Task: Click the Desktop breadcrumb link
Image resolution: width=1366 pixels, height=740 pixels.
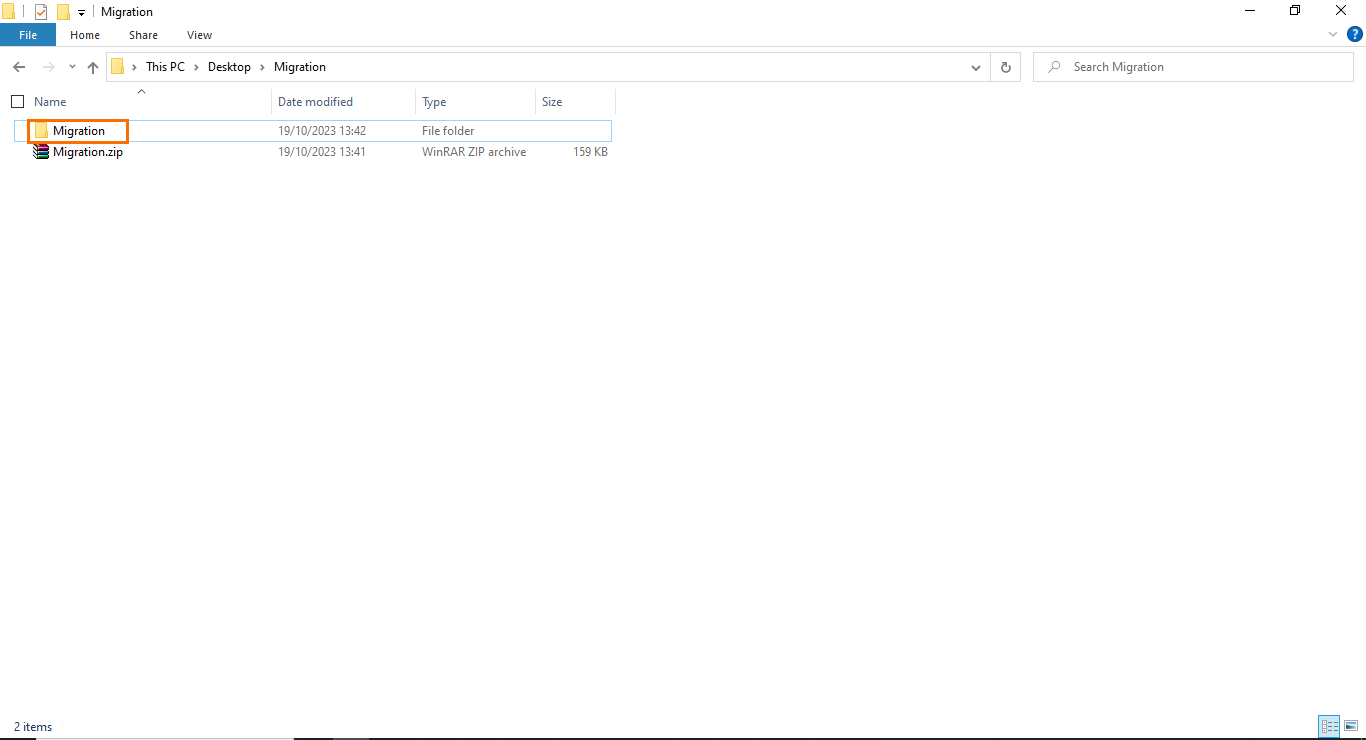Action: pos(229,66)
